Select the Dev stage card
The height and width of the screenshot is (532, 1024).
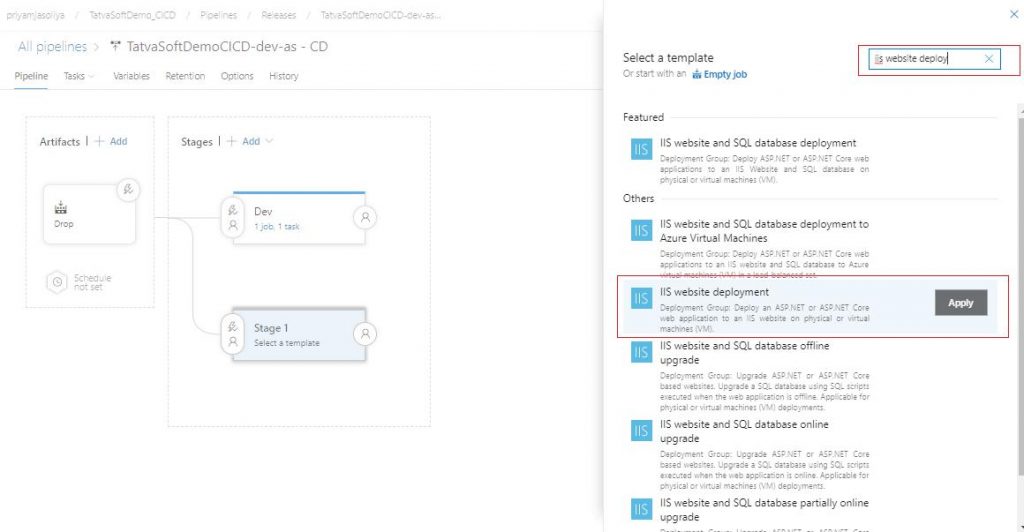pos(299,217)
